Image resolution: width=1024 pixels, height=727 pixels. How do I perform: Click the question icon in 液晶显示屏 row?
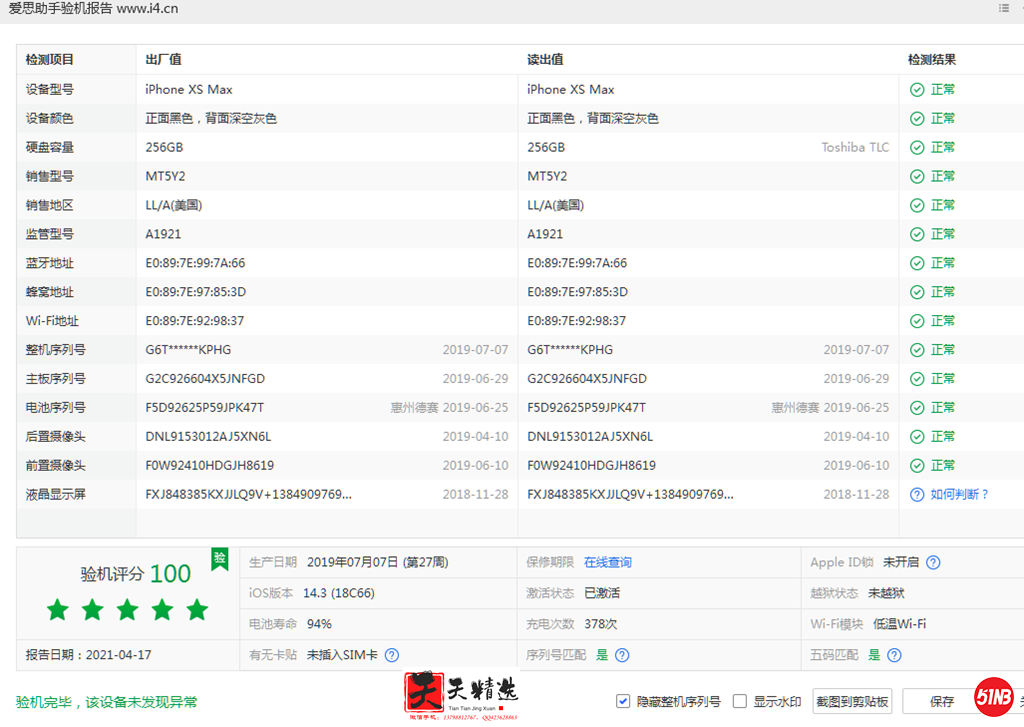[917, 494]
